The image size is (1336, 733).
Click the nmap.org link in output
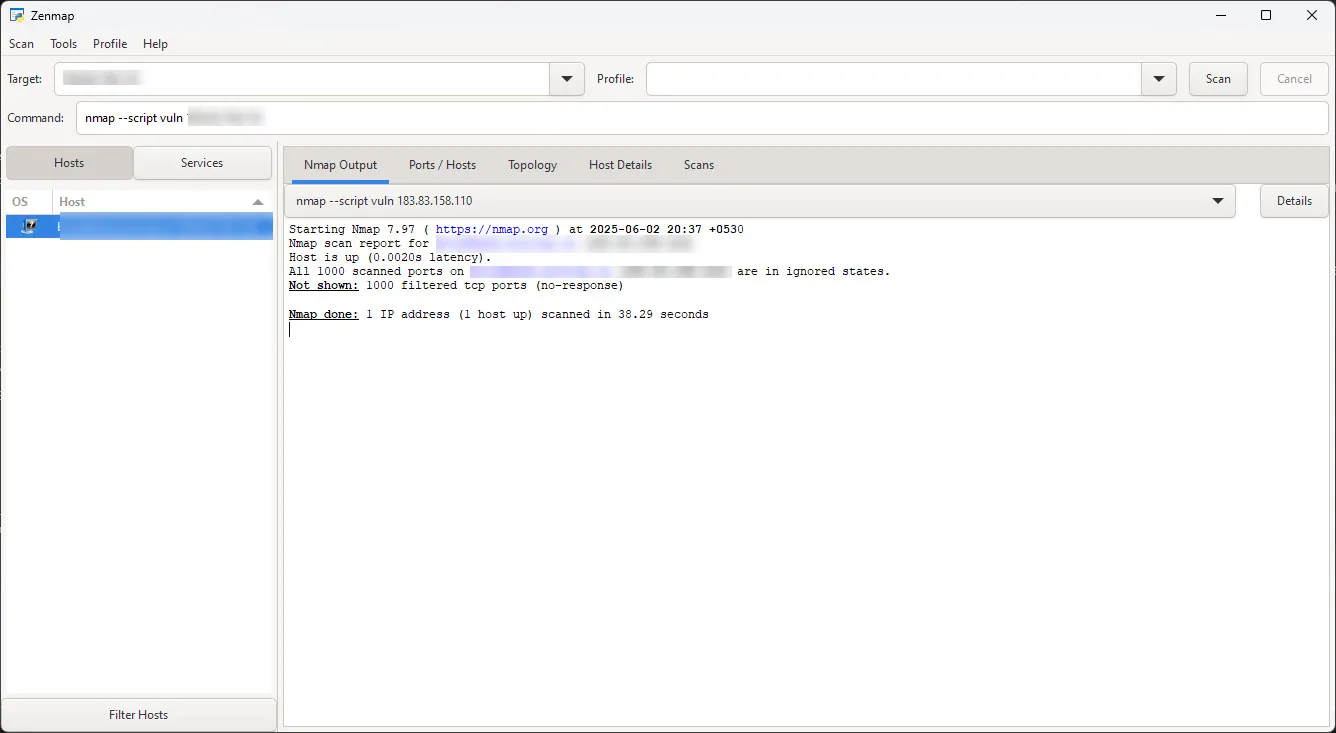pyautogui.click(x=492, y=230)
